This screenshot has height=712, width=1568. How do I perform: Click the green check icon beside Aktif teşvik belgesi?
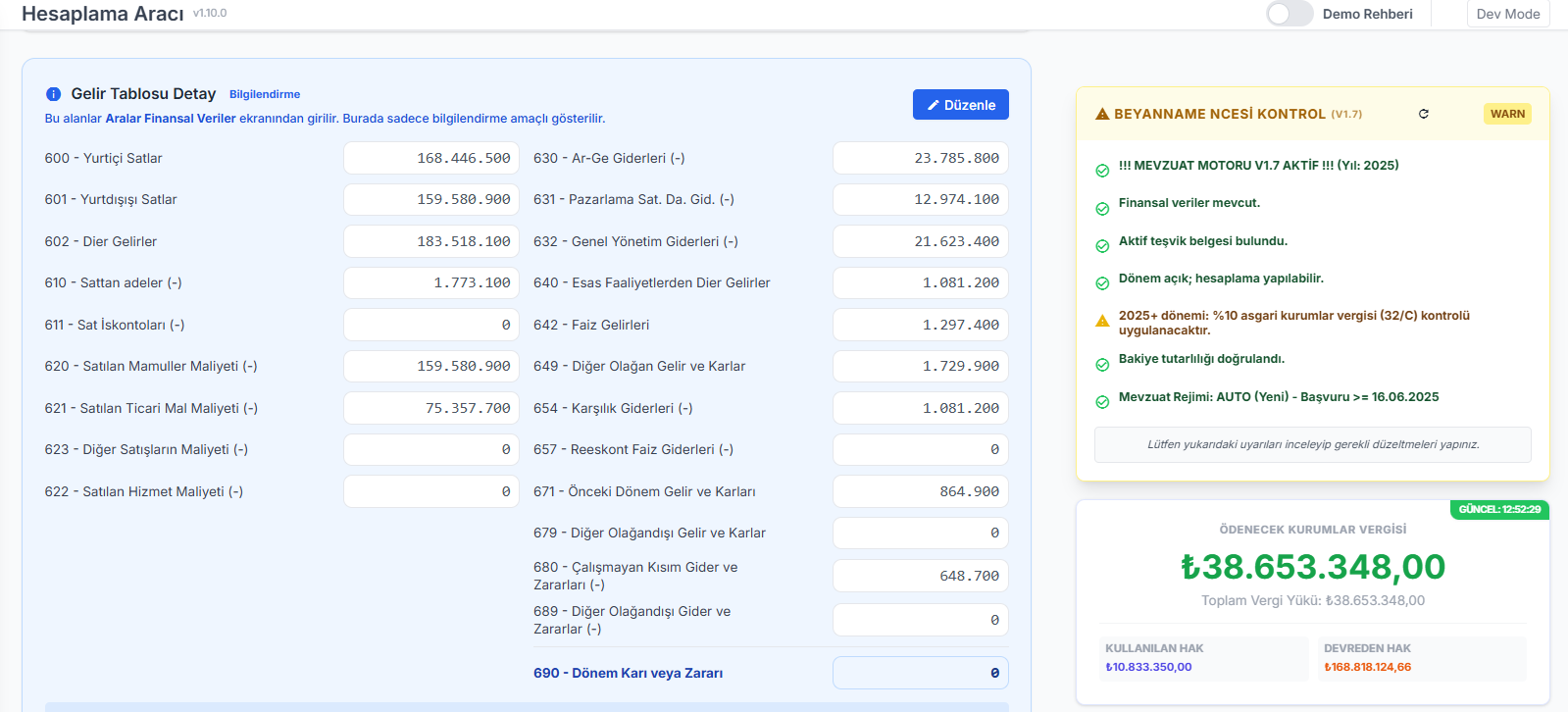pos(1102,246)
